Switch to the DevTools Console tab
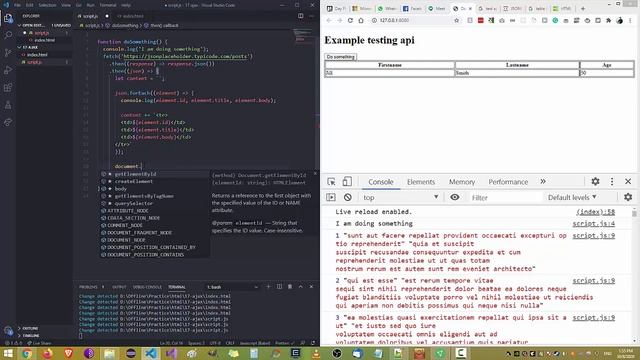The image size is (640, 360). pos(381,182)
